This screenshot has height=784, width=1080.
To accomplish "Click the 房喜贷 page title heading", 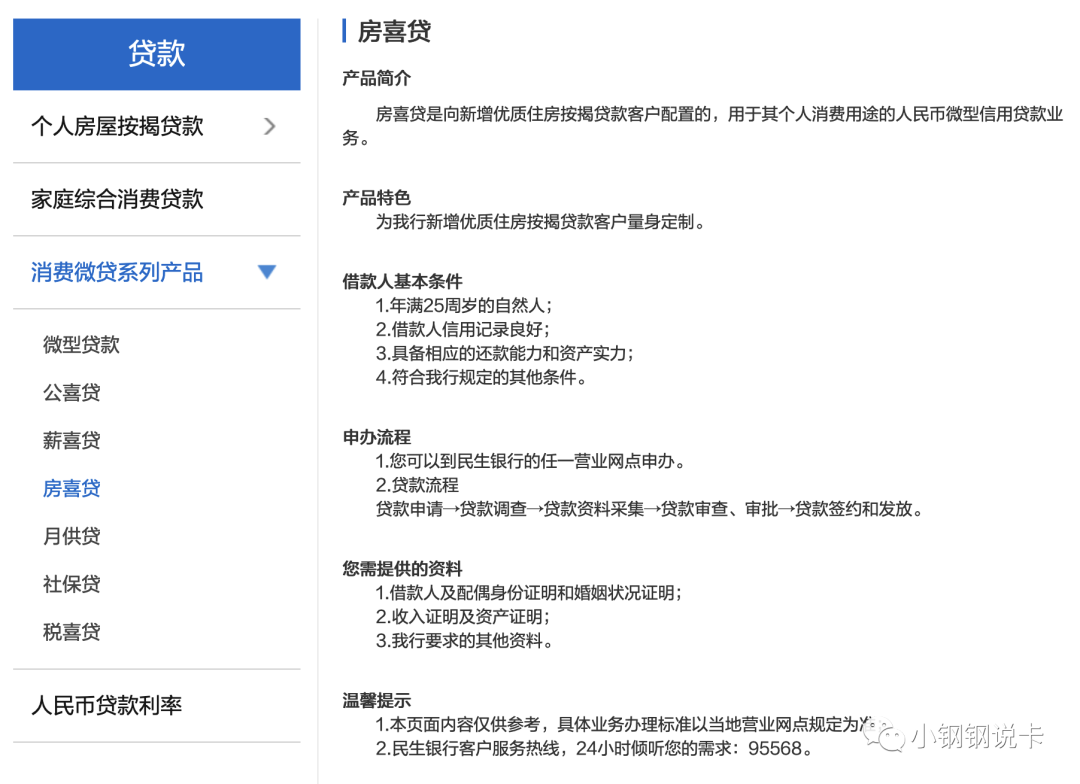I will [392, 31].
